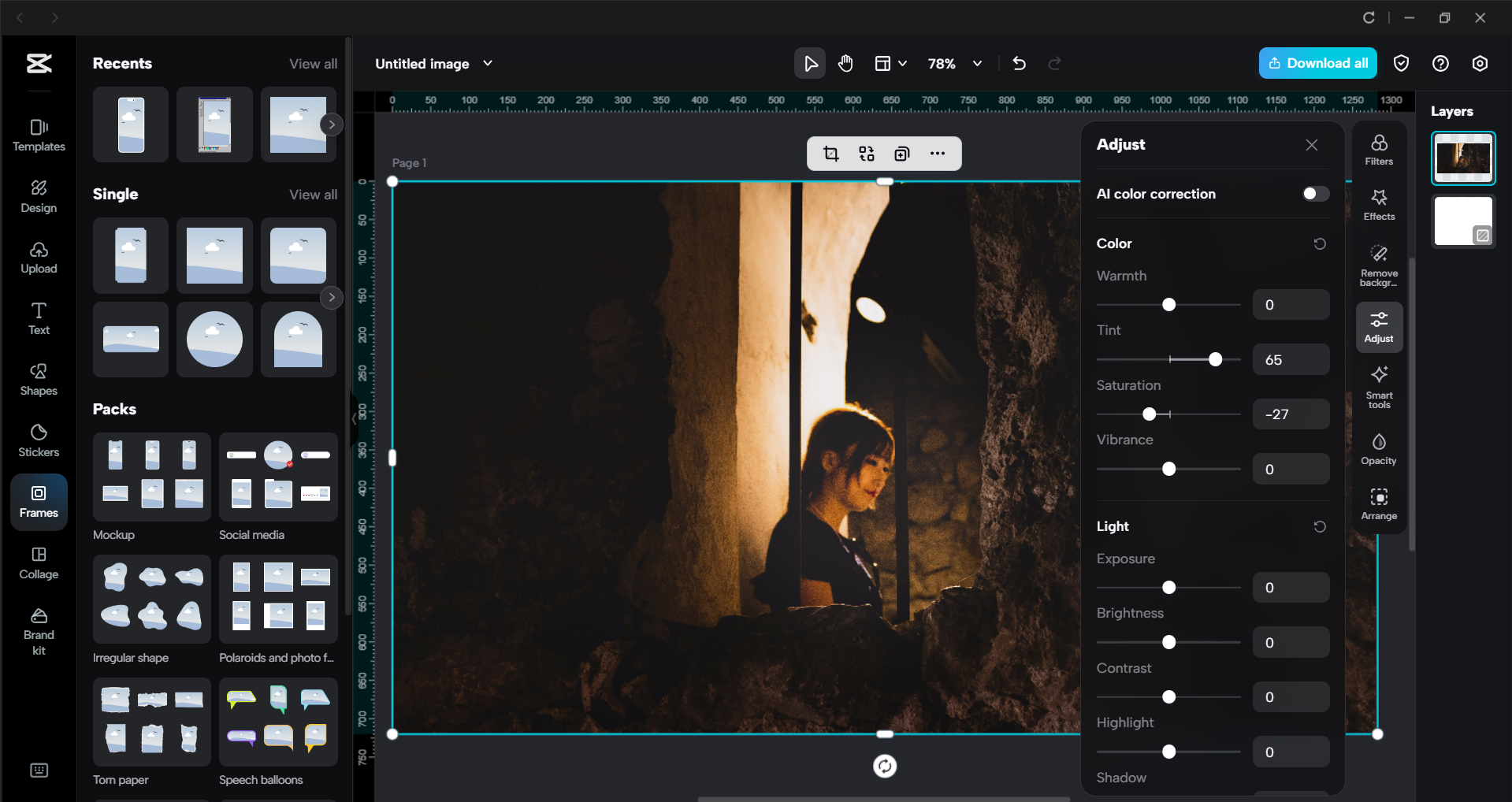Expand the Recents carousel arrow
Screen dimensions: 1512x802
coord(332,124)
